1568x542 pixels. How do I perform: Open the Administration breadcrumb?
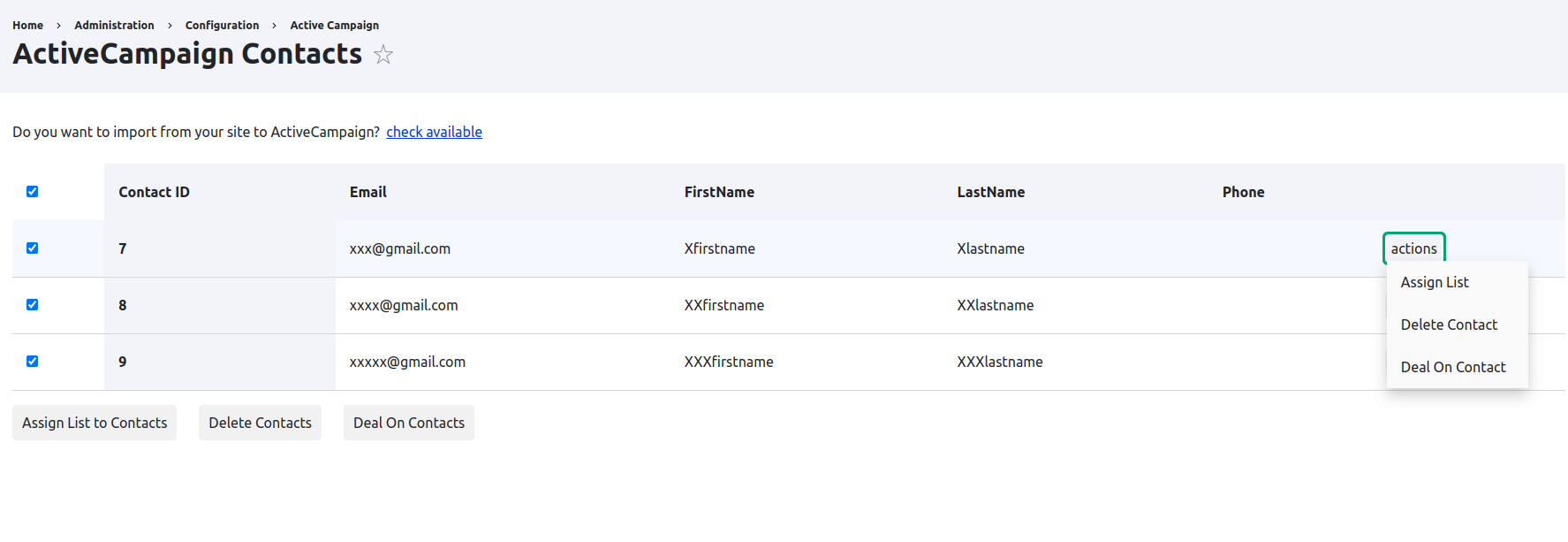pos(114,26)
